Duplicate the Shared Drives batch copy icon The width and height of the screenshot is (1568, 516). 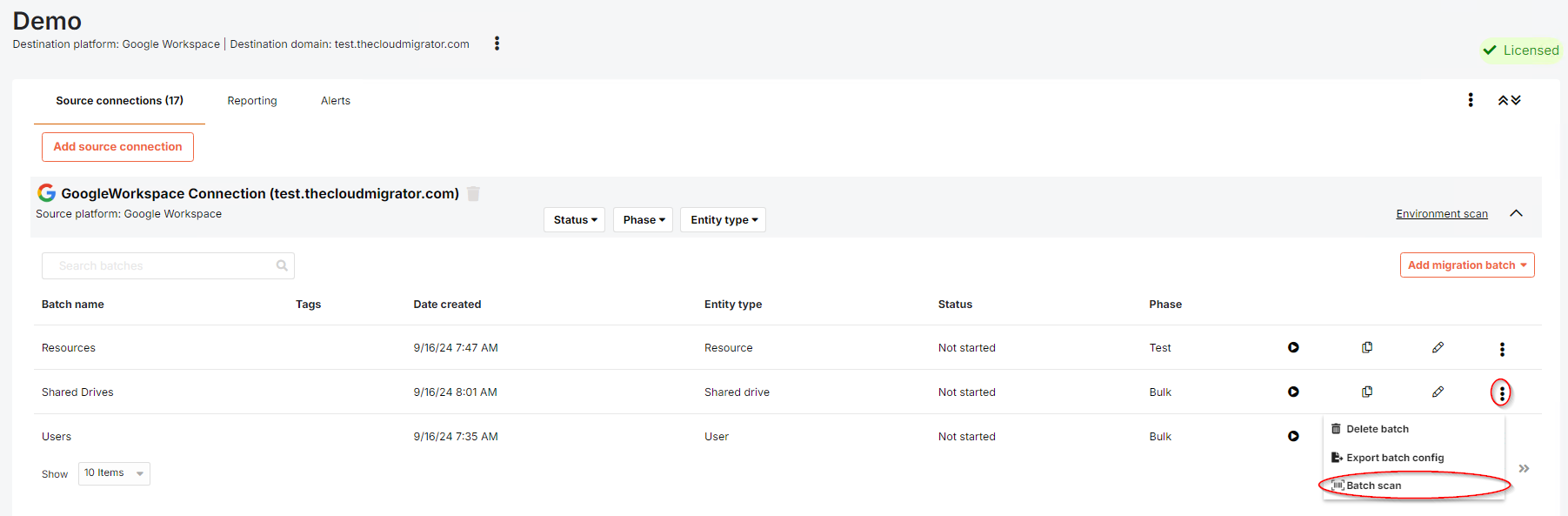(1367, 392)
